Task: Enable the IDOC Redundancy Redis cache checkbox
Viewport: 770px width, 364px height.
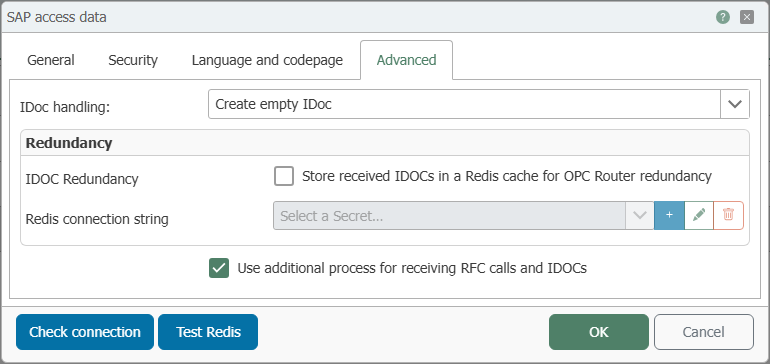Action: coord(284,176)
